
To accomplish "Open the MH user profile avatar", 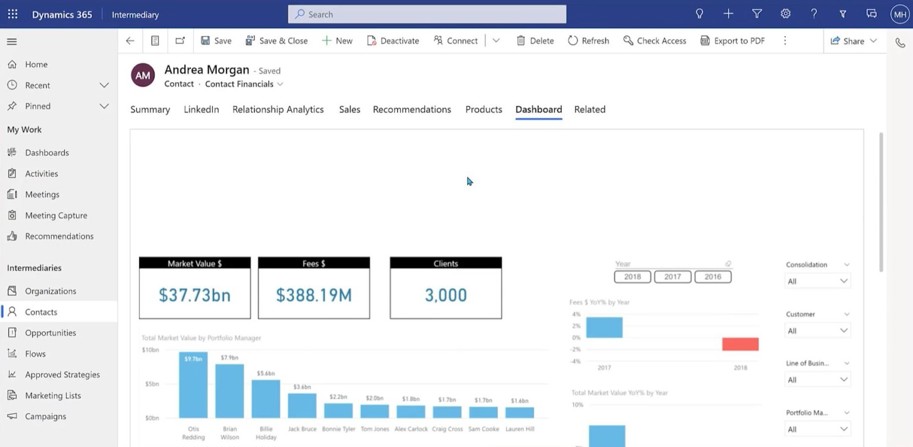I will [x=900, y=14].
